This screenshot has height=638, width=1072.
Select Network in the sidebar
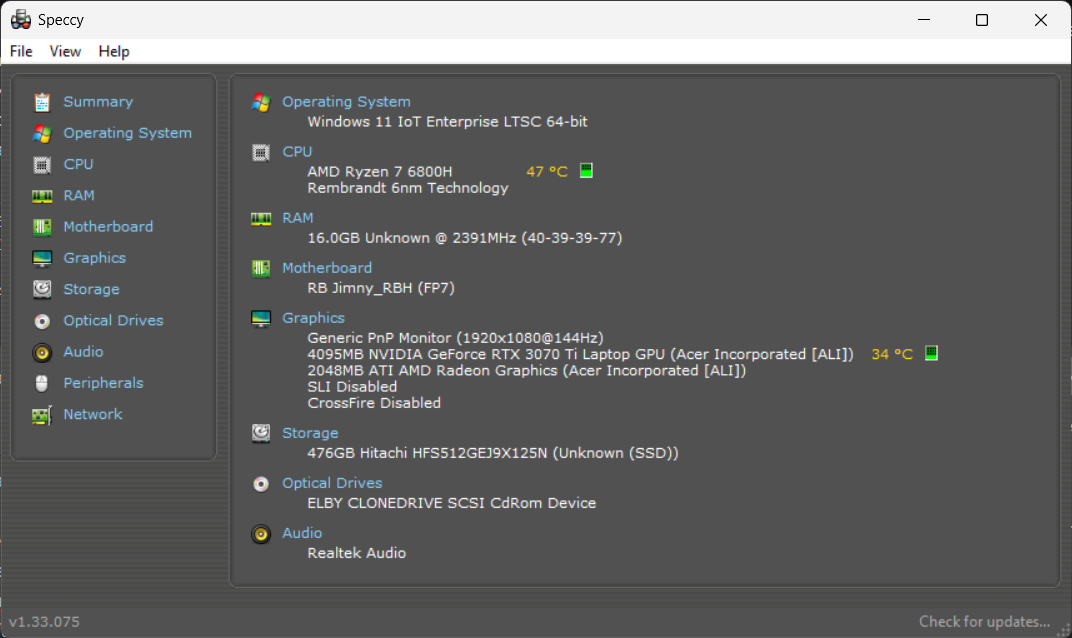pyautogui.click(x=93, y=414)
